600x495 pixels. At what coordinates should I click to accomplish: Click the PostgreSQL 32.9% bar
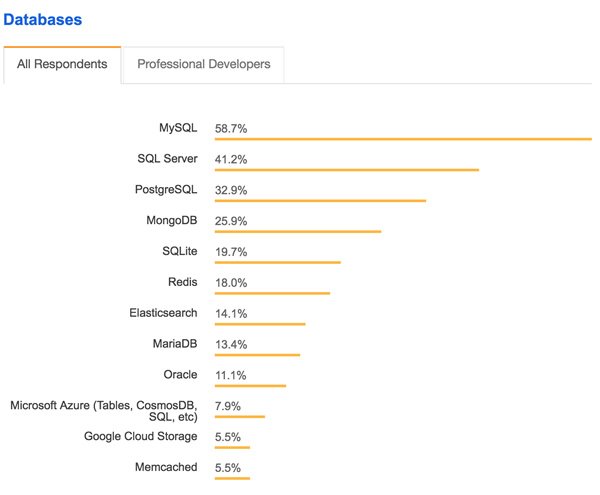[320, 201]
